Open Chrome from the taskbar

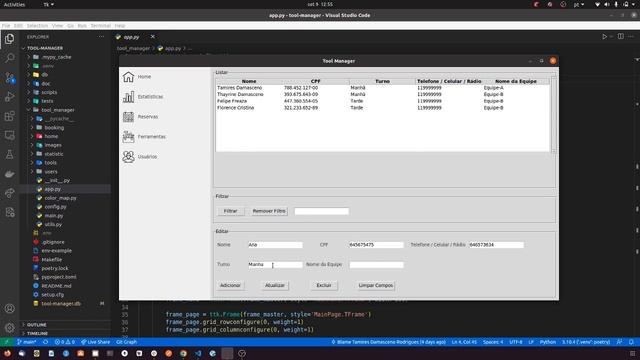(183, 353)
